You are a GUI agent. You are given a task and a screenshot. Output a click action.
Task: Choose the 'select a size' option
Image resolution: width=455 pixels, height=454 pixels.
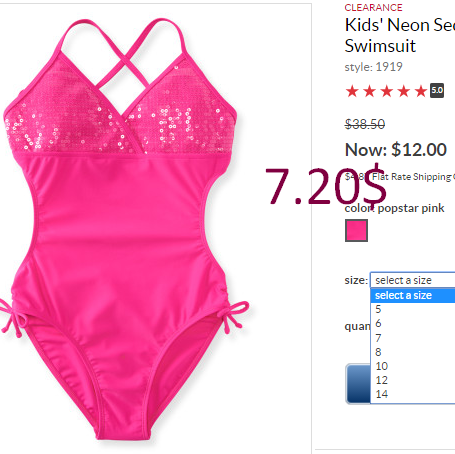tap(413, 295)
